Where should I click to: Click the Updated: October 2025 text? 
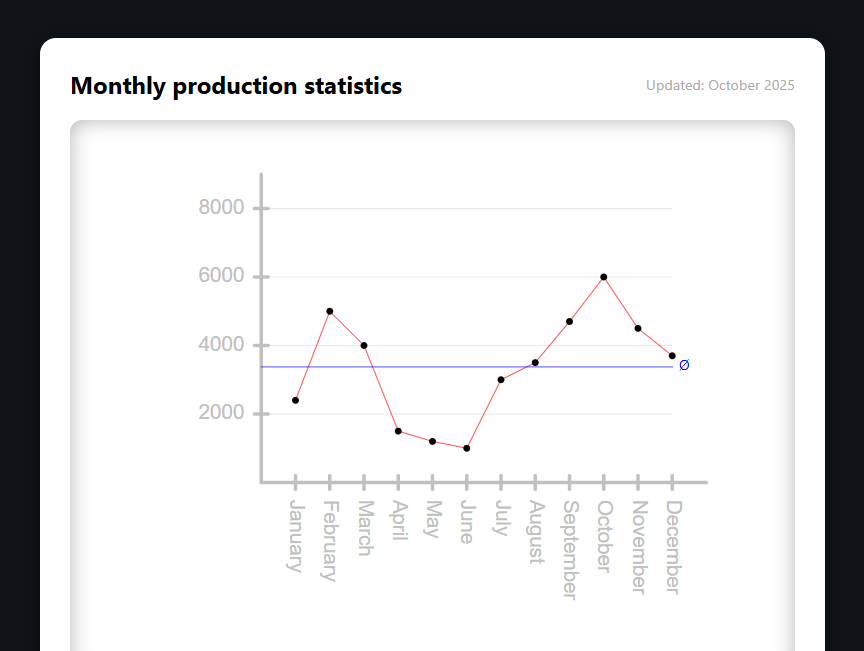720,86
